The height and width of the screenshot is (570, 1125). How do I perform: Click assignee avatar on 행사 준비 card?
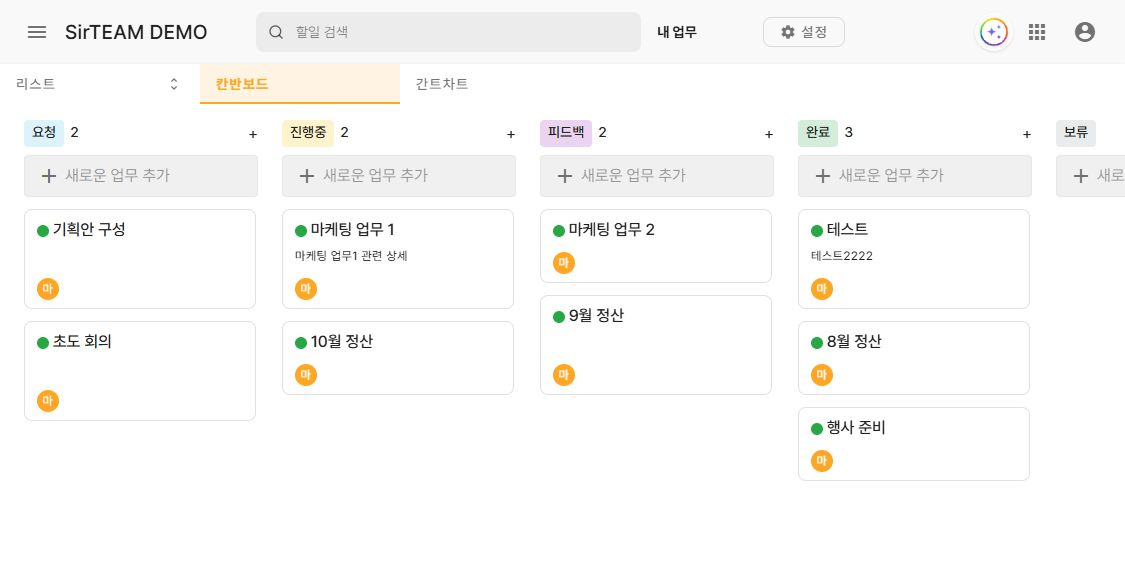tap(822, 461)
